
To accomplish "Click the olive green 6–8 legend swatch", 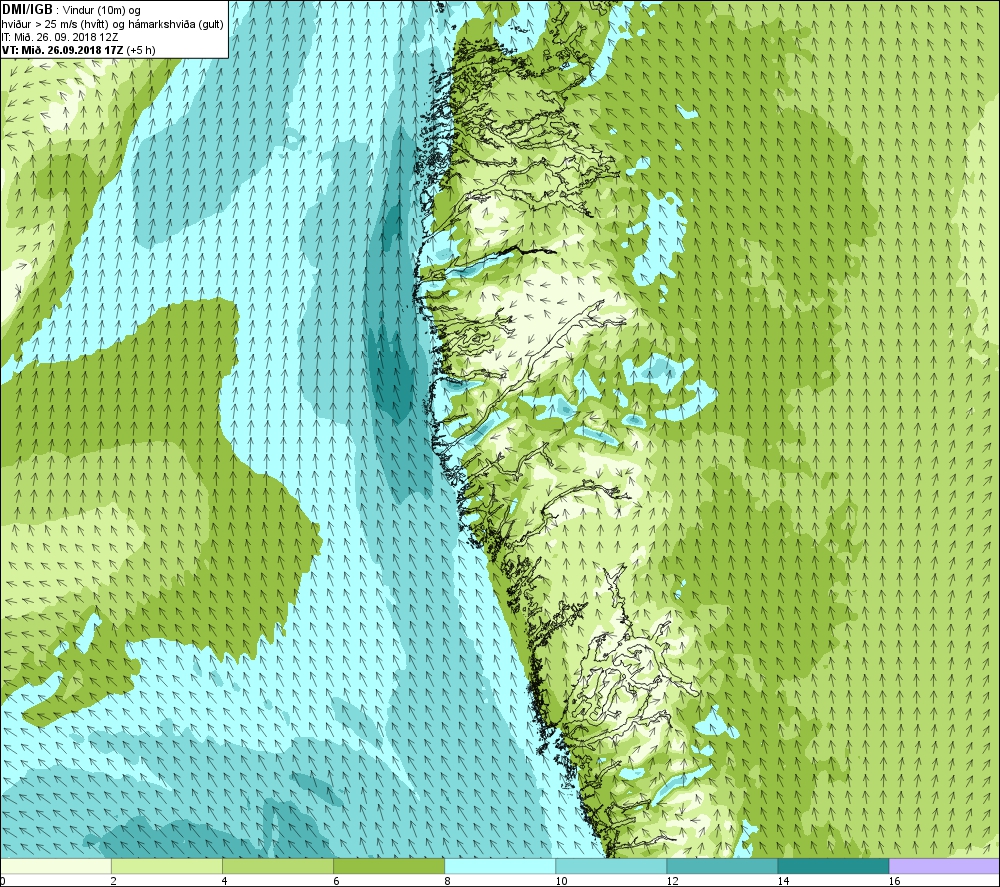I will point(388,866).
